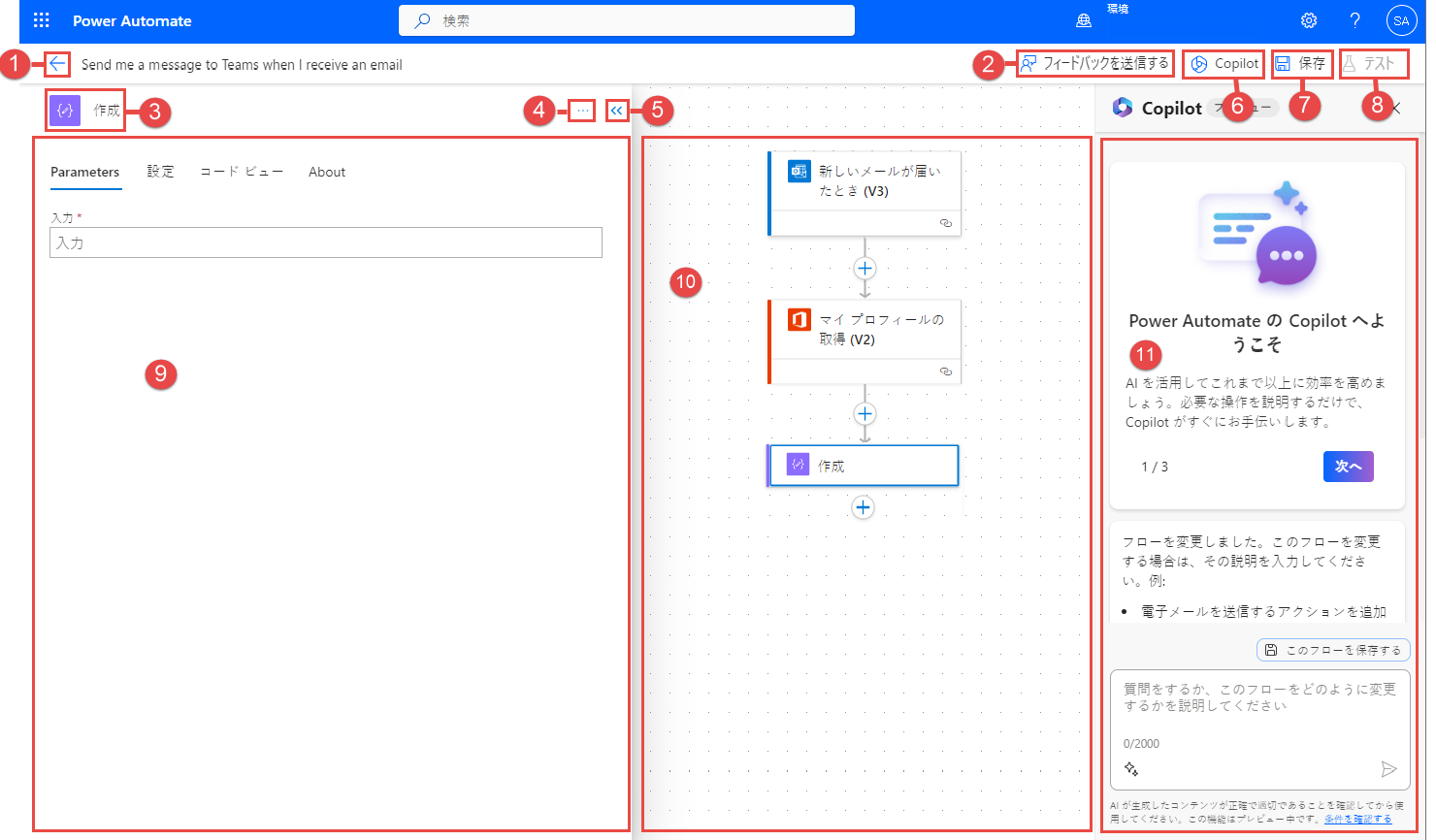Add step after the email trigger
The width and height of the screenshot is (1436, 840).
click(865, 268)
